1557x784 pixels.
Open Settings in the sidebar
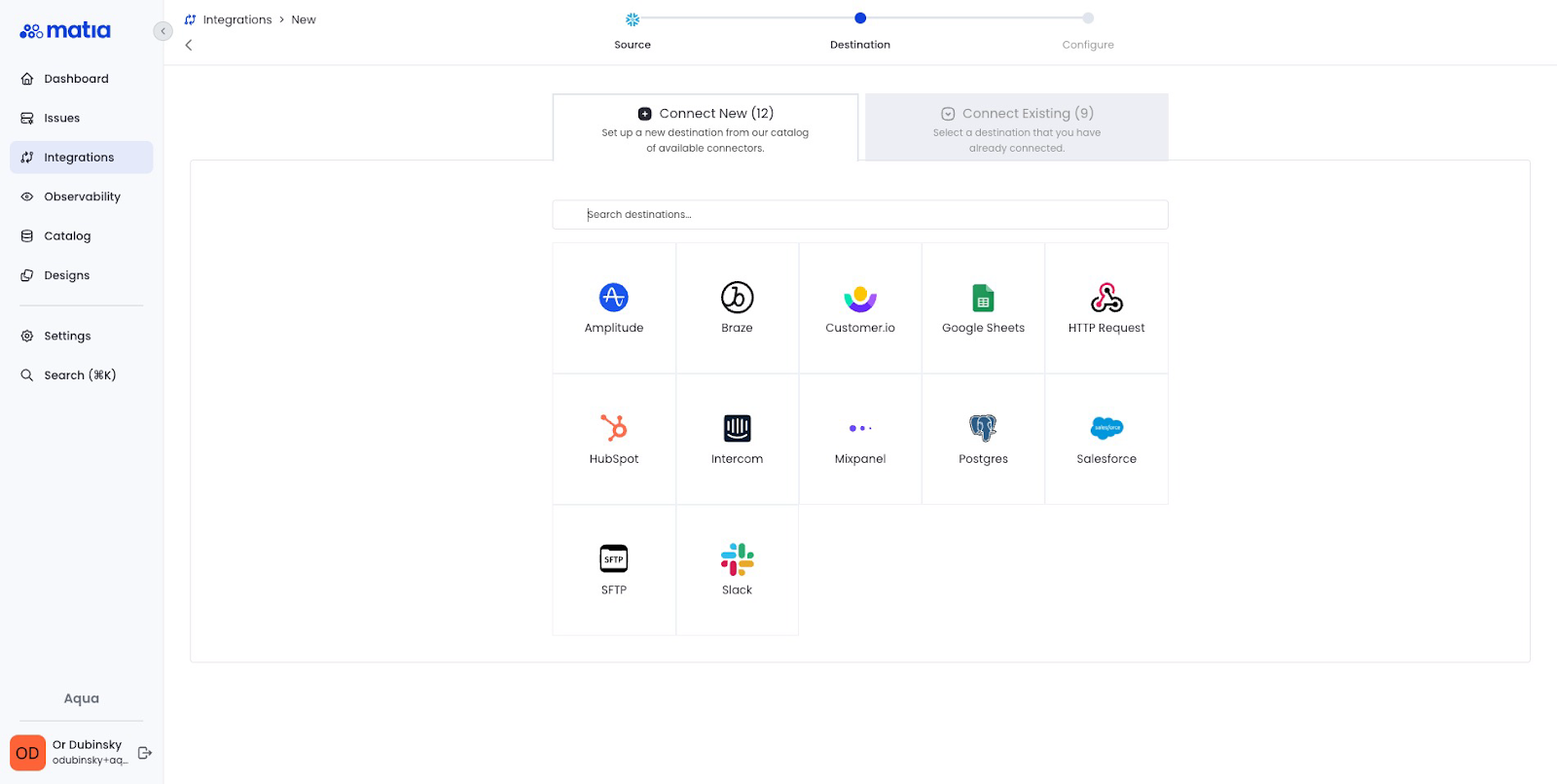(x=82, y=336)
